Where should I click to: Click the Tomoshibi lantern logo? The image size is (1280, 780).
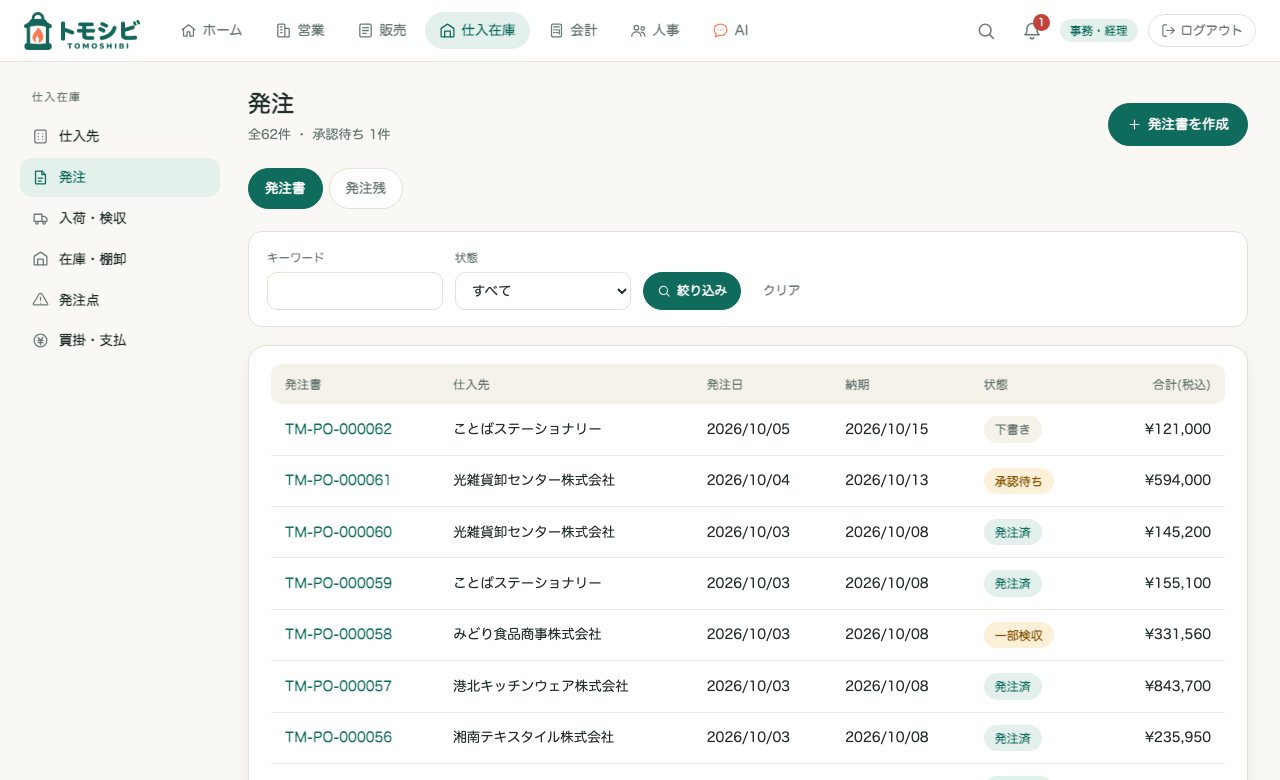coord(81,31)
